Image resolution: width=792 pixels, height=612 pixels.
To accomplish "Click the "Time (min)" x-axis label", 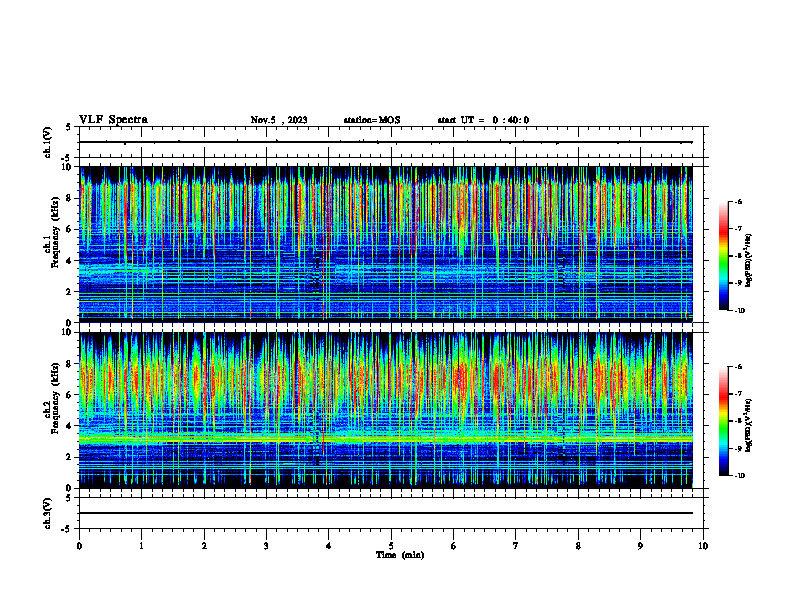I will pyautogui.click(x=400, y=555).
